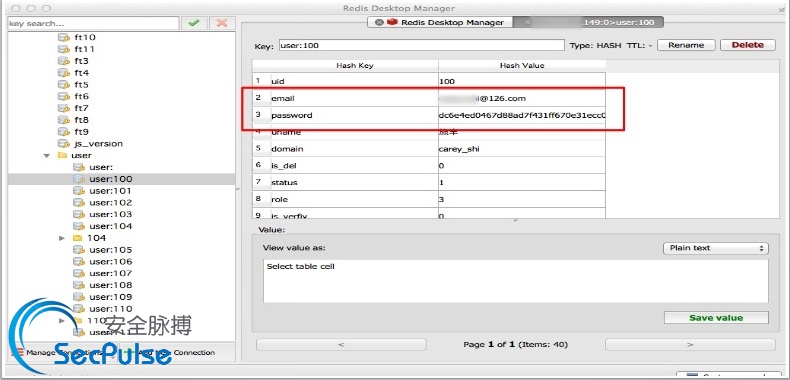
Task: Click the user:102 key icon
Action: 79,203
